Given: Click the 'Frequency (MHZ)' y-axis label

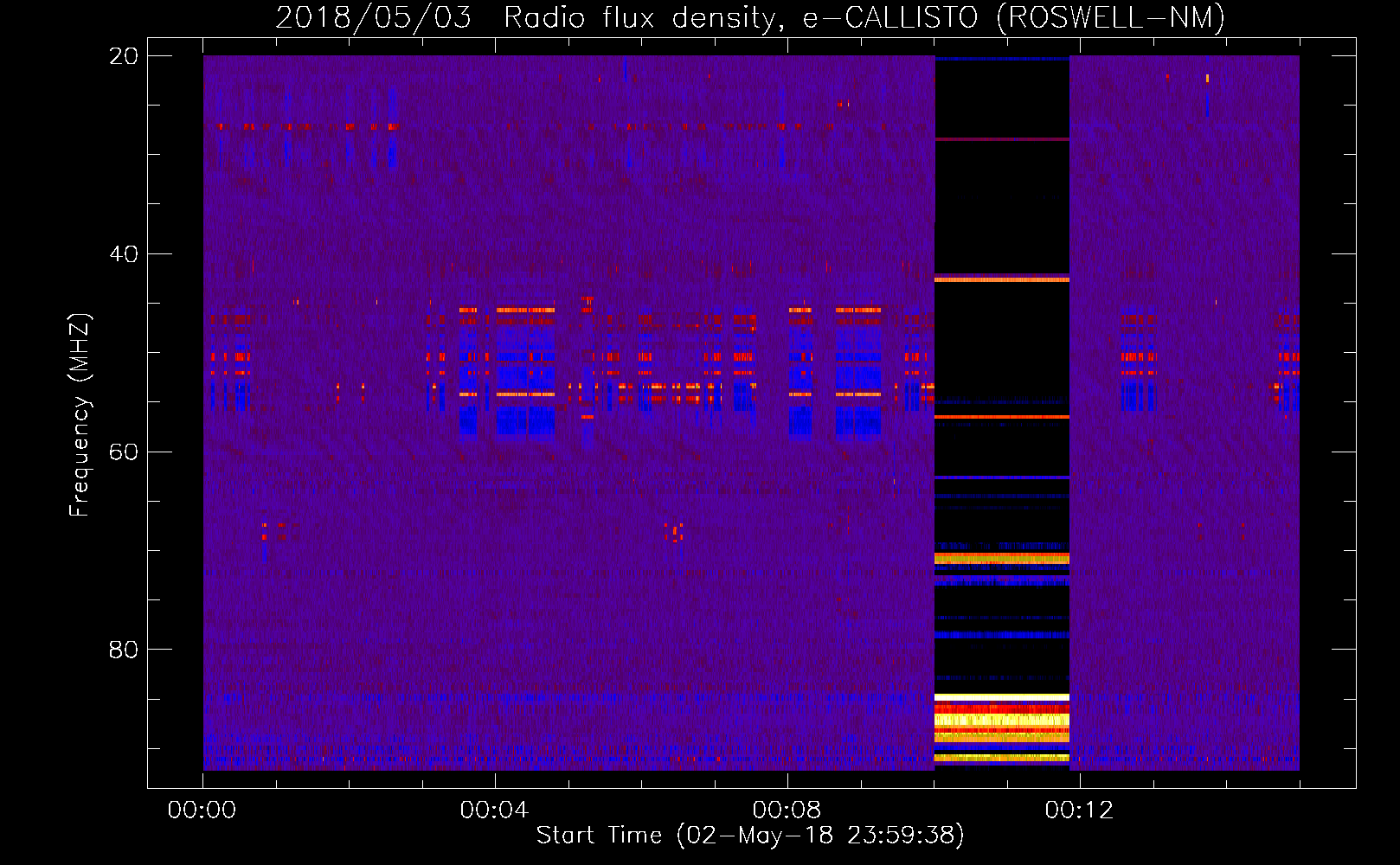Looking at the screenshot, I should click(80, 415).
